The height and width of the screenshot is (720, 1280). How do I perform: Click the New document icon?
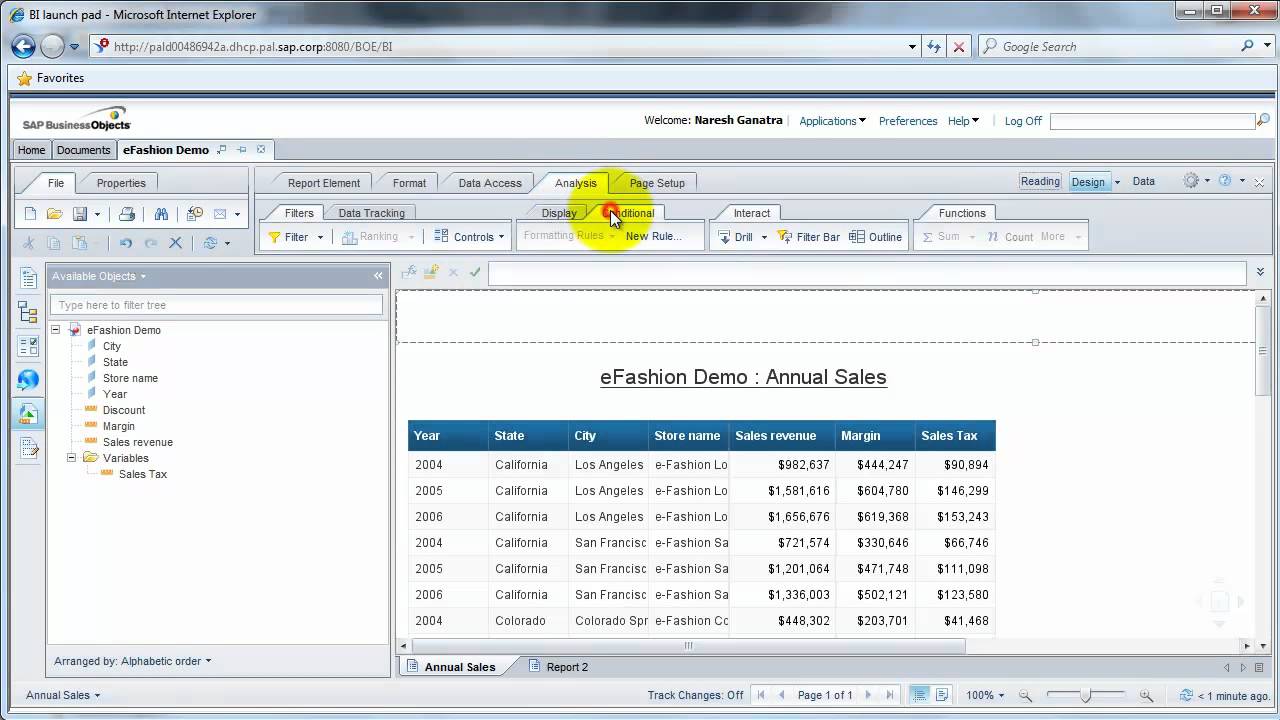[x=30, y=214]
